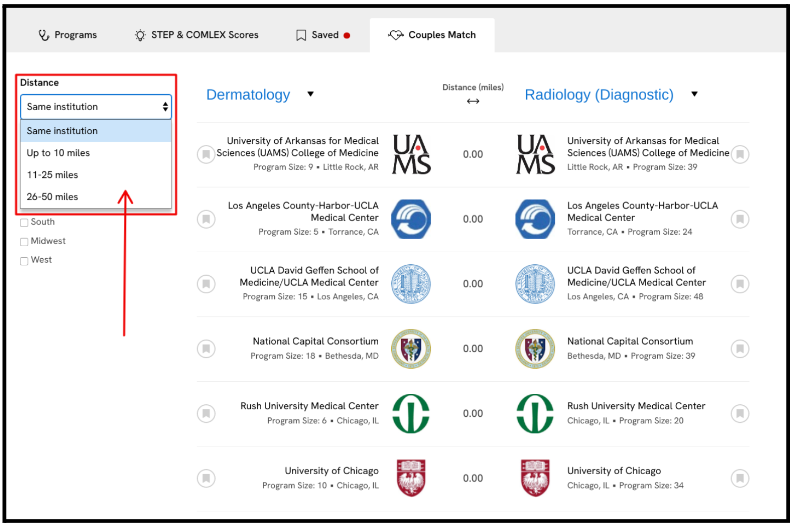Image resolution: width=794 pixels, height=525 pixels.
Task: Click 'Chicago, IL • Program Size: 34'
Action: (625, 486)
